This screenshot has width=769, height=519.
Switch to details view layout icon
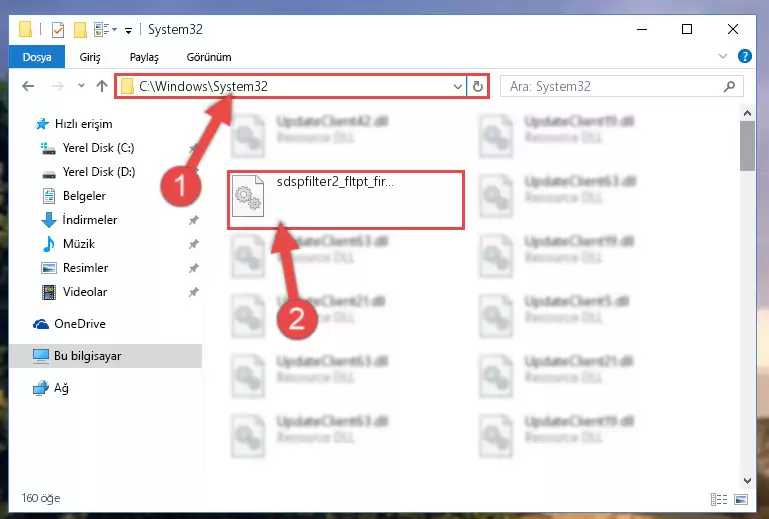coord(718,499)
